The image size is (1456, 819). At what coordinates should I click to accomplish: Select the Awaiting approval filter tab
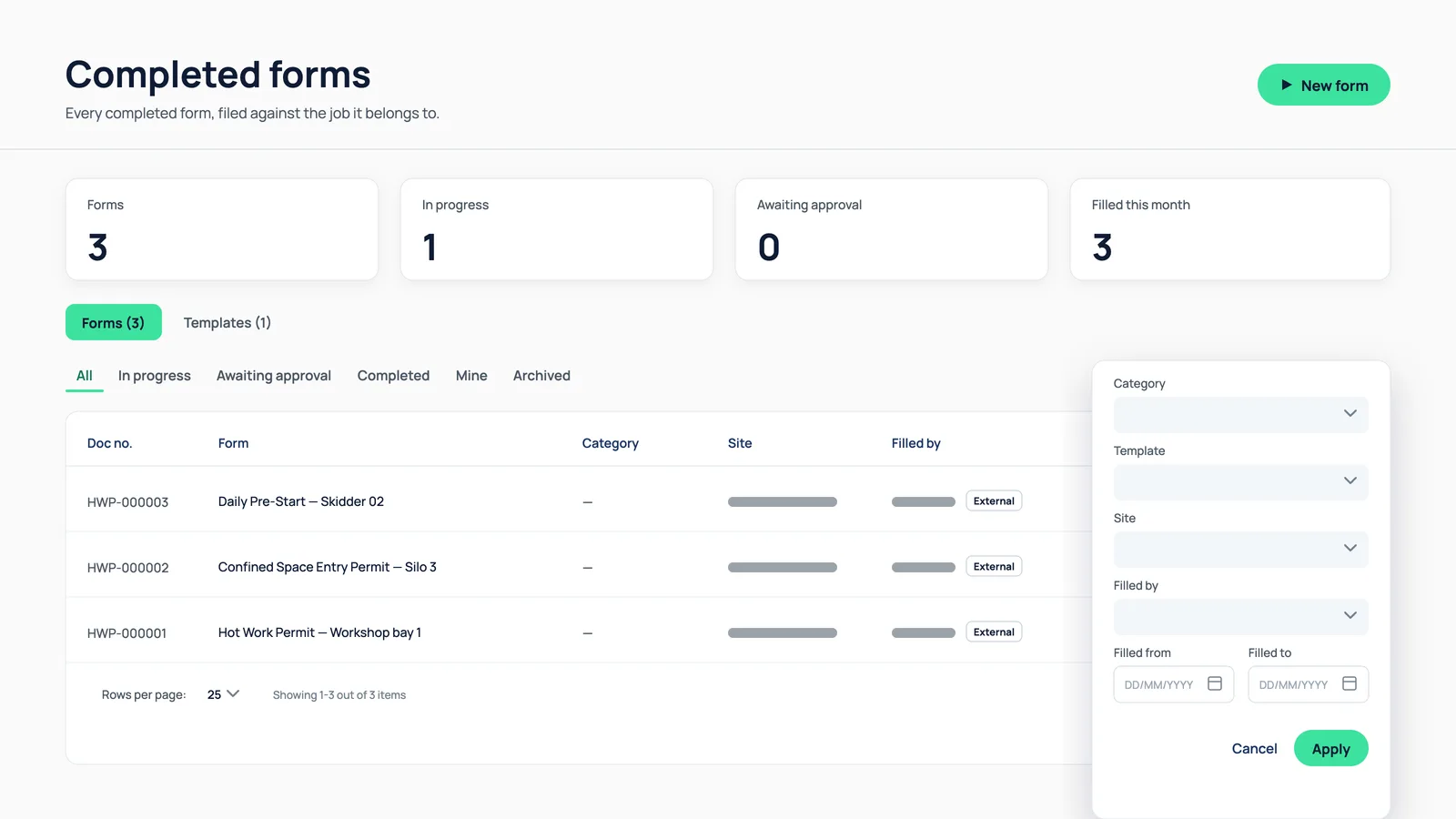pyautogui.click(x=274, y=376)
